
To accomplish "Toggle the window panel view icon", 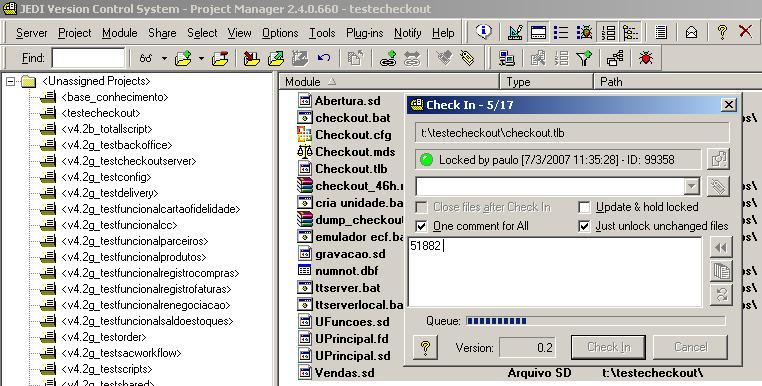I will [x=538, y=33].
